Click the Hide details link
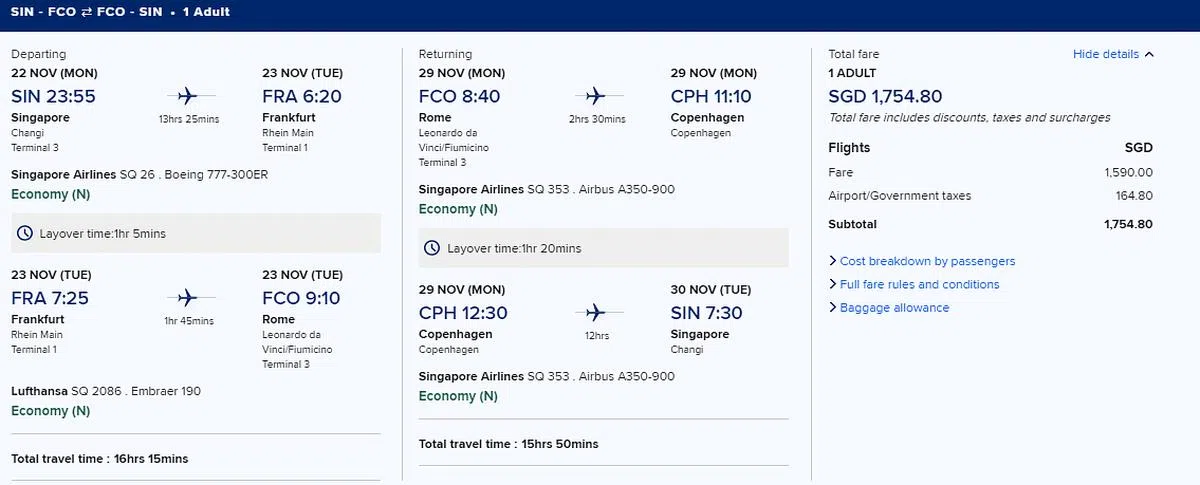The width and height of the screenshot is (1200, 485). point(1105,54)
